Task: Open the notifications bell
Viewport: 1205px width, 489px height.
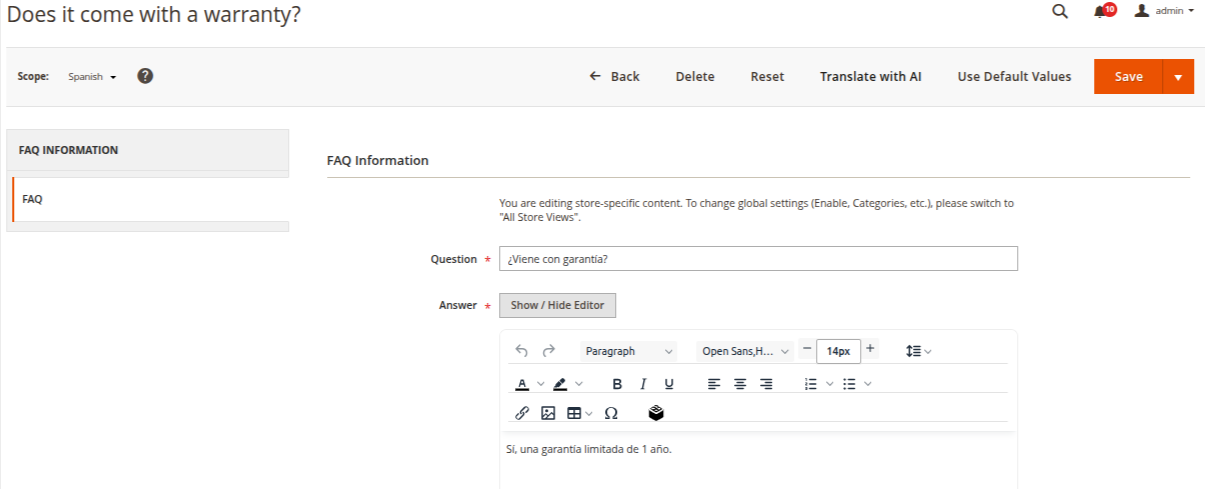Action: (x=1102, y=12)
